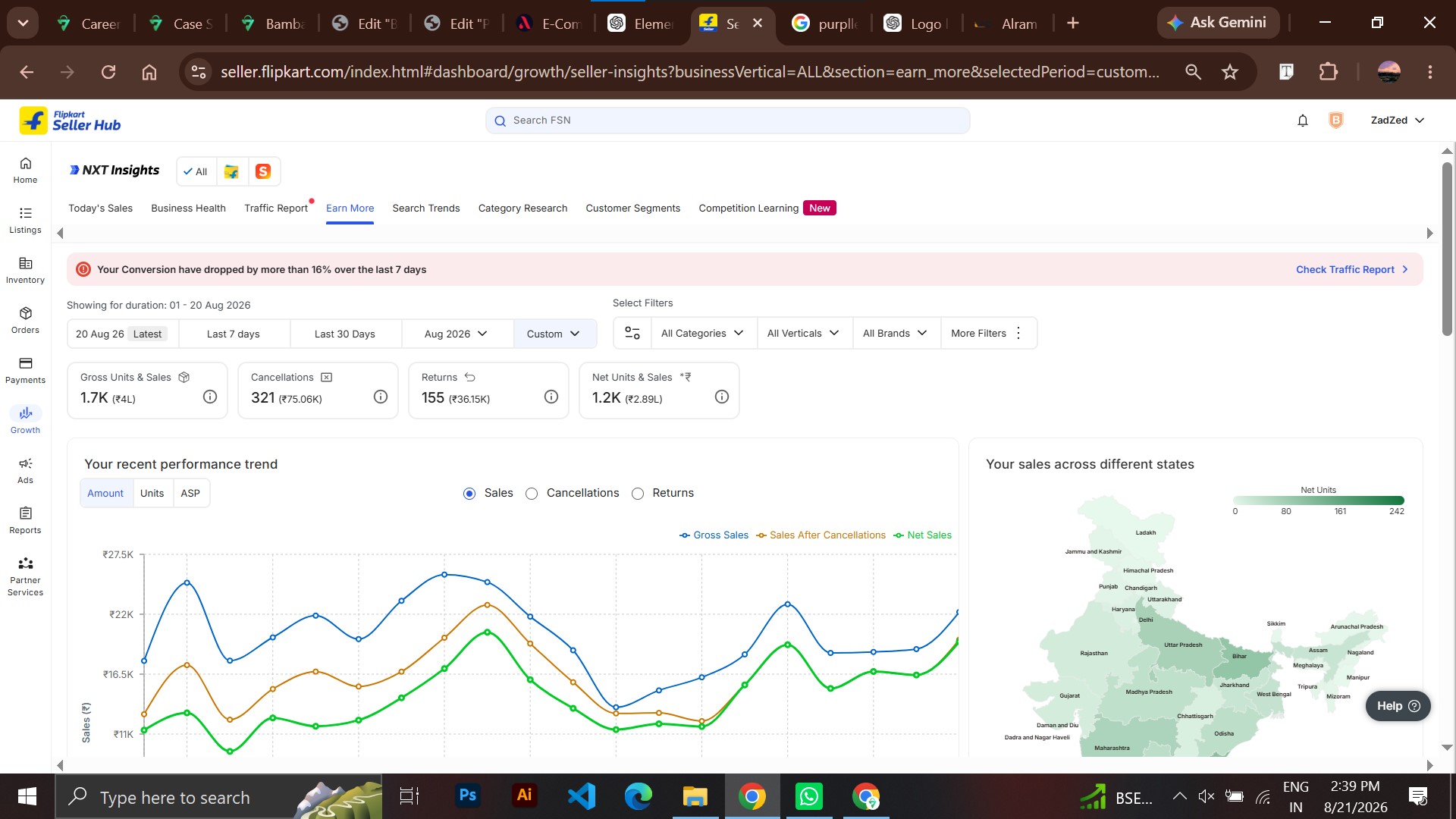Open the Help button
Screen dimensions: 1456x819
point(1398,706)
